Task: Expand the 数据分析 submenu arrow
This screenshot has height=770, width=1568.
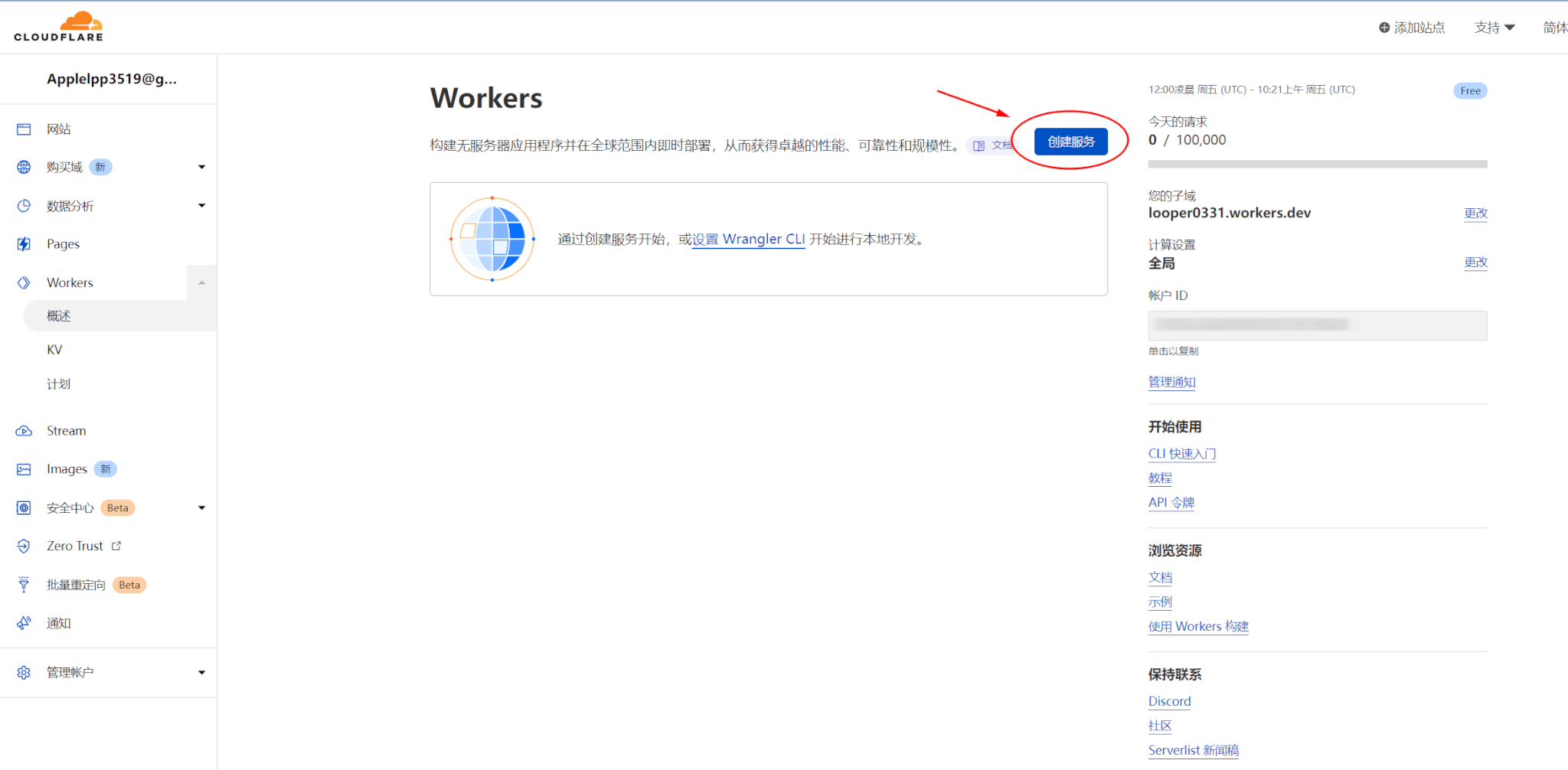Action: pos(201,205)
